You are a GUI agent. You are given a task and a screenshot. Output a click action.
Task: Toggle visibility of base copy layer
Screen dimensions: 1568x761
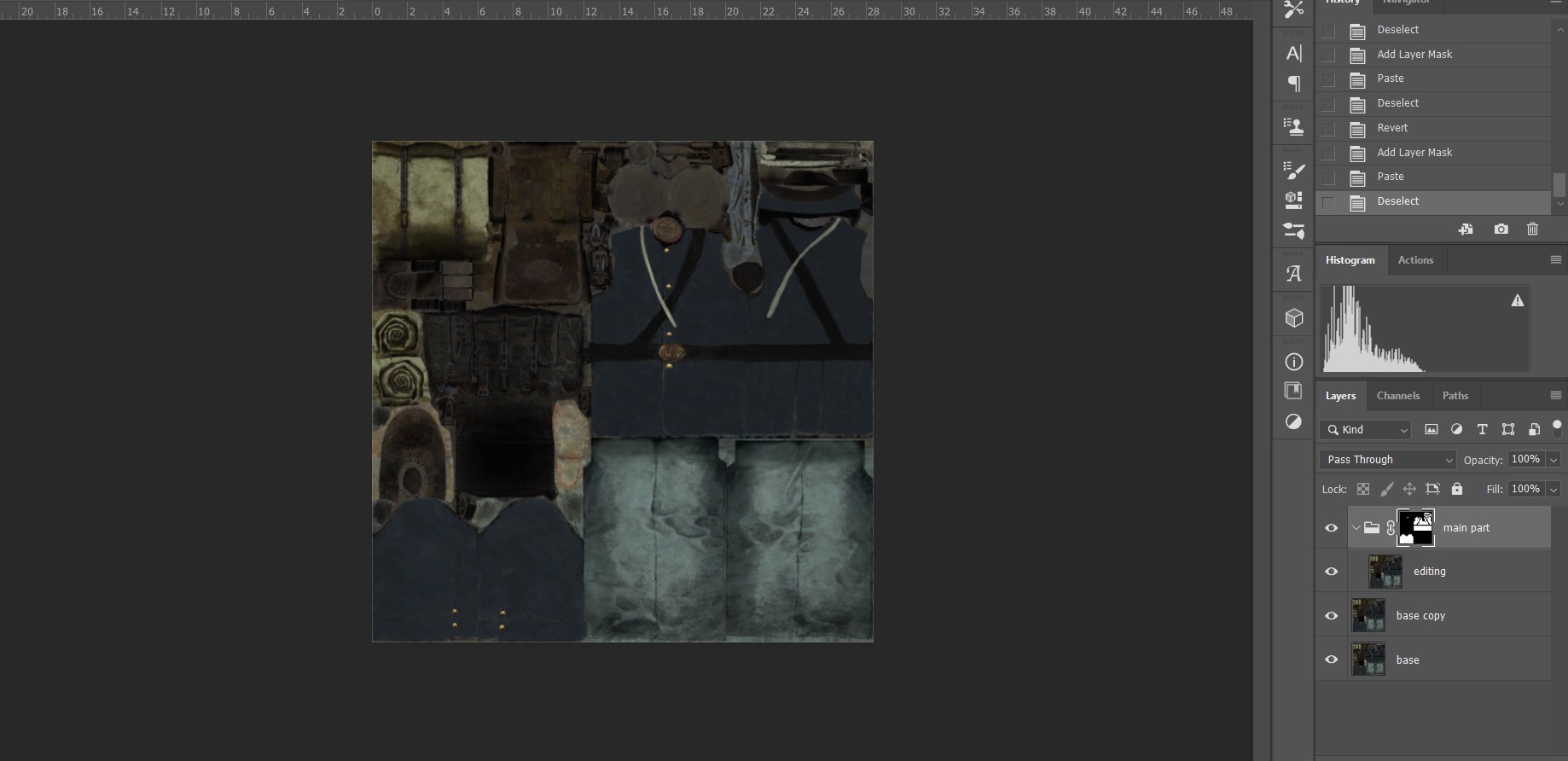tap(1331, 616)
